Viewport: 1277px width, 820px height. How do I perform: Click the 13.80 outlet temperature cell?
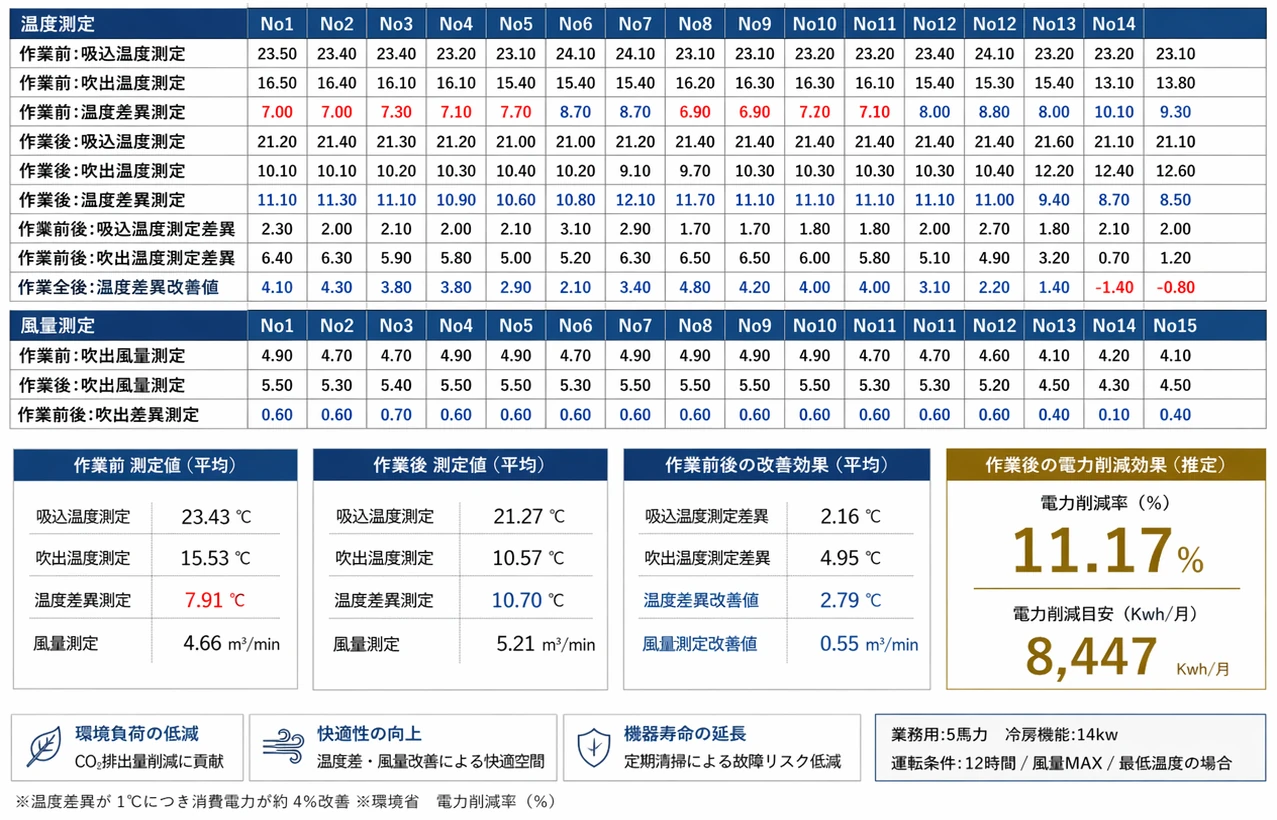pos(1175,83)
